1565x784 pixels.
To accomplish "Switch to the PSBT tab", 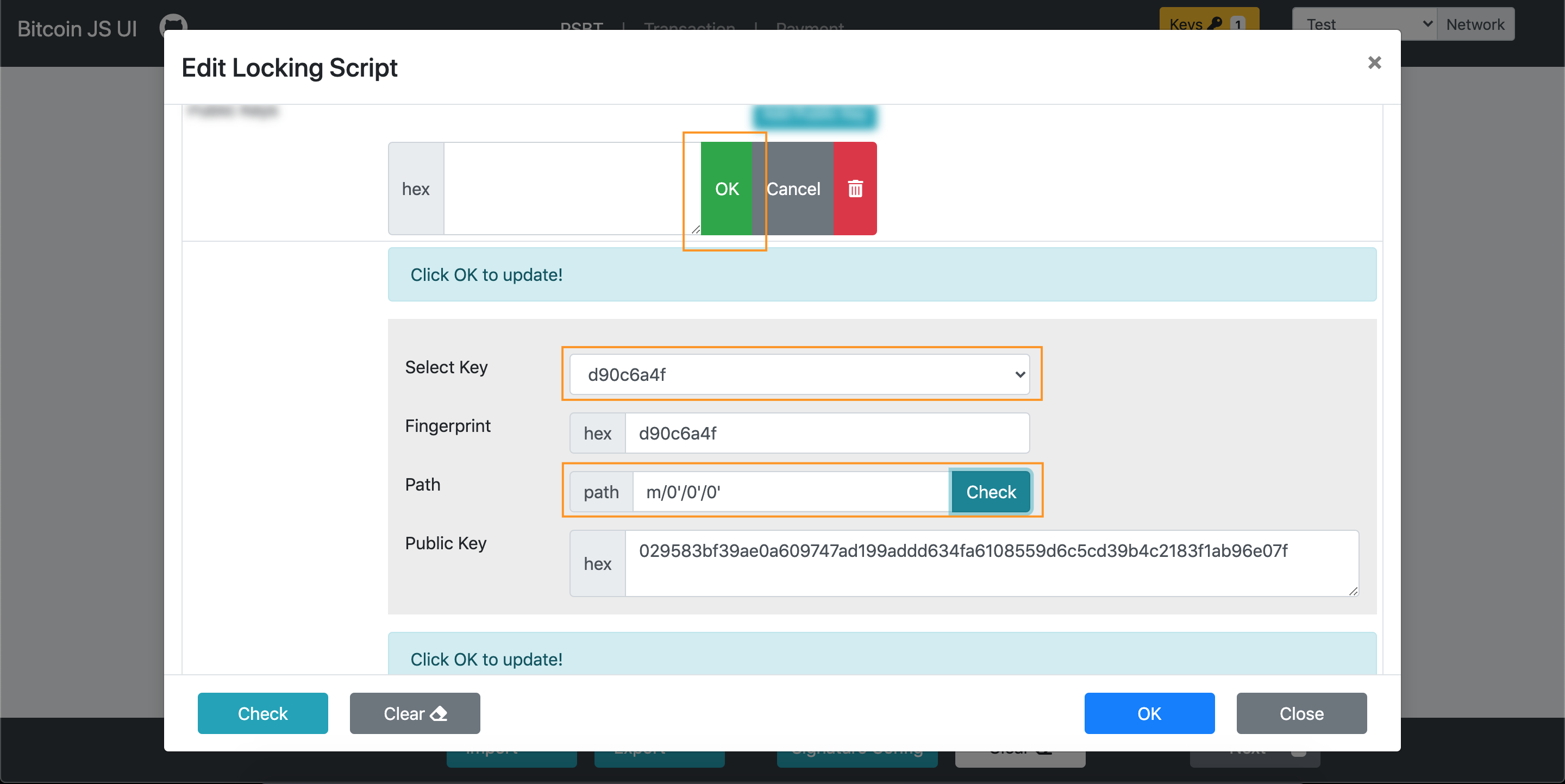I will [x=581, y=27].
